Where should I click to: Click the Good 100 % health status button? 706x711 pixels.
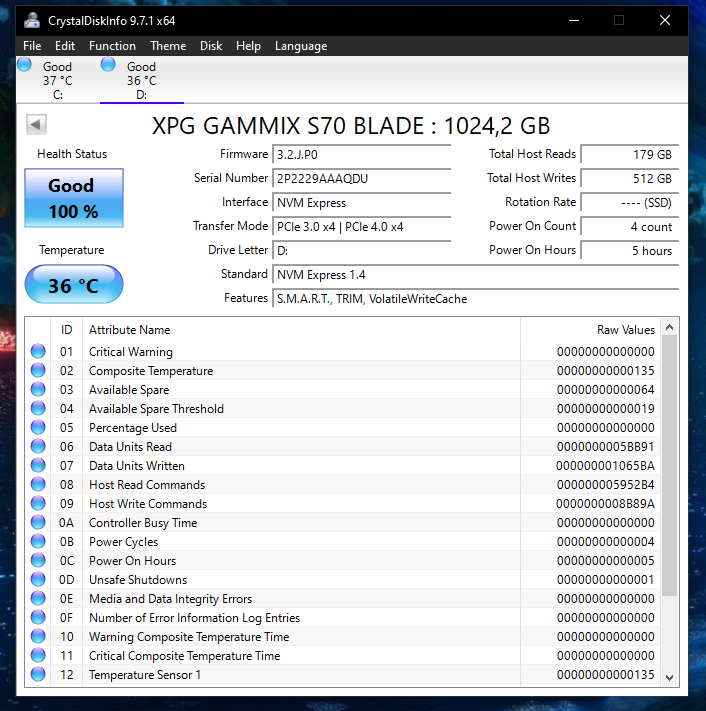(74, 198)
